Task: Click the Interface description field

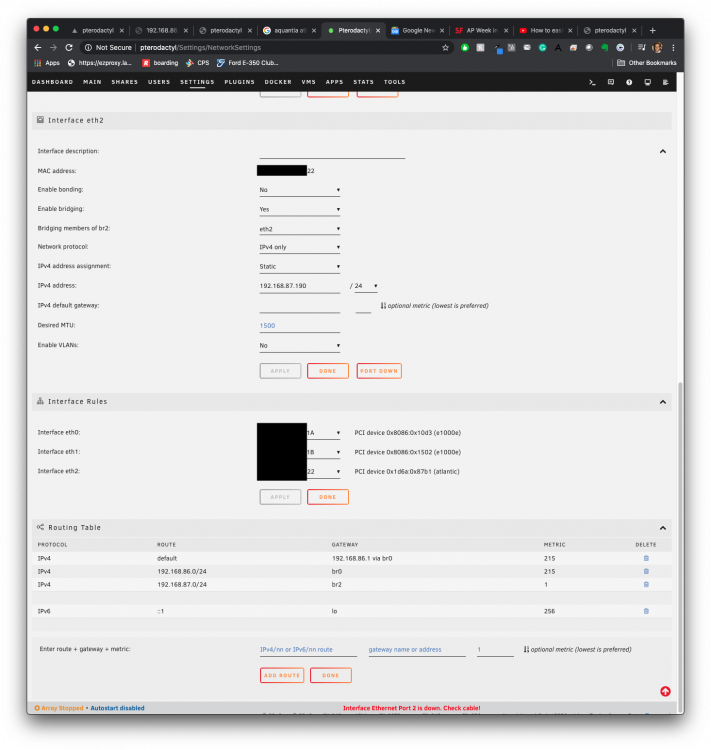Action: click(332, 152)
